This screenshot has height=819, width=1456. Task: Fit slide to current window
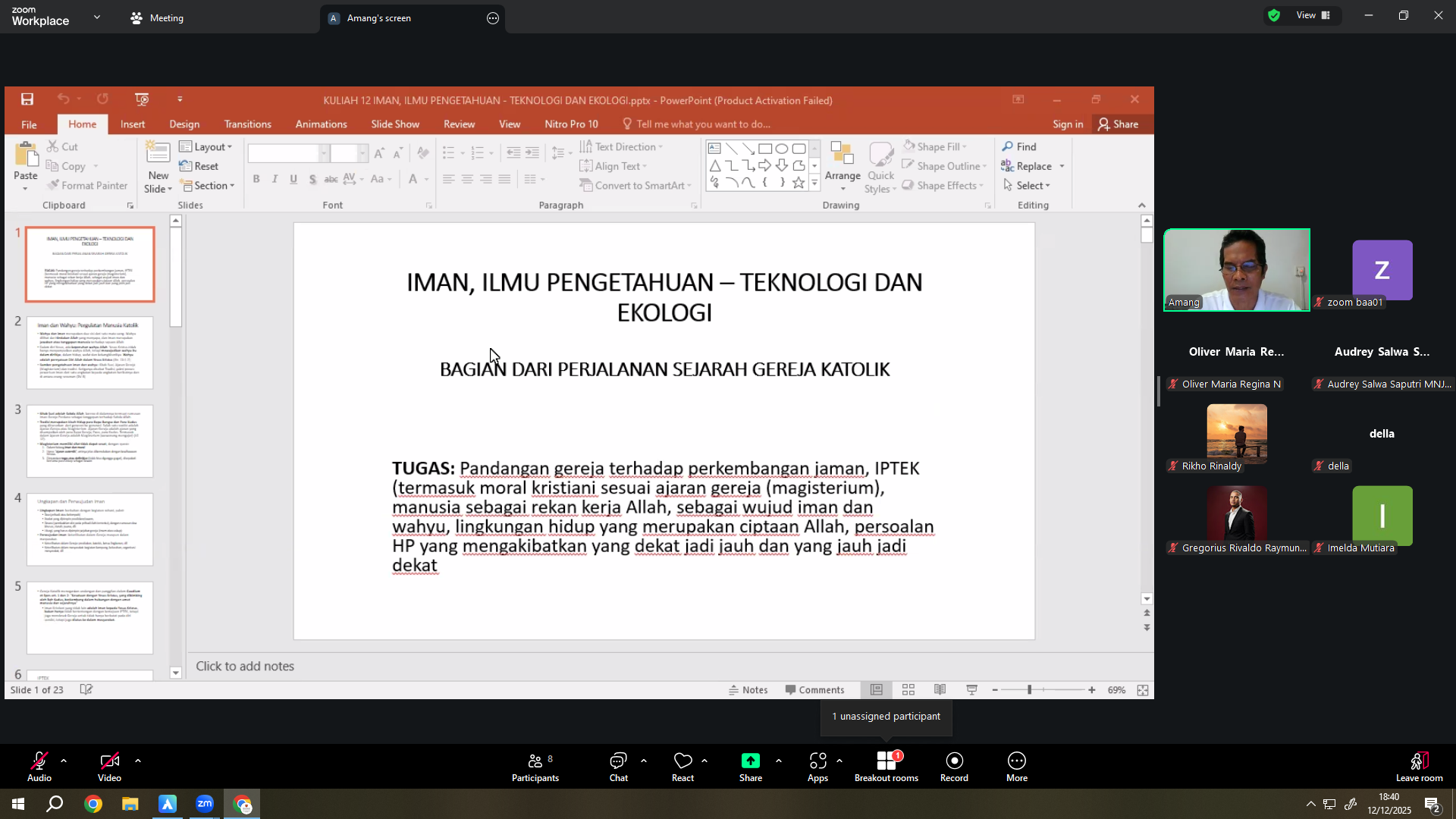click(x=1143, y=690)
